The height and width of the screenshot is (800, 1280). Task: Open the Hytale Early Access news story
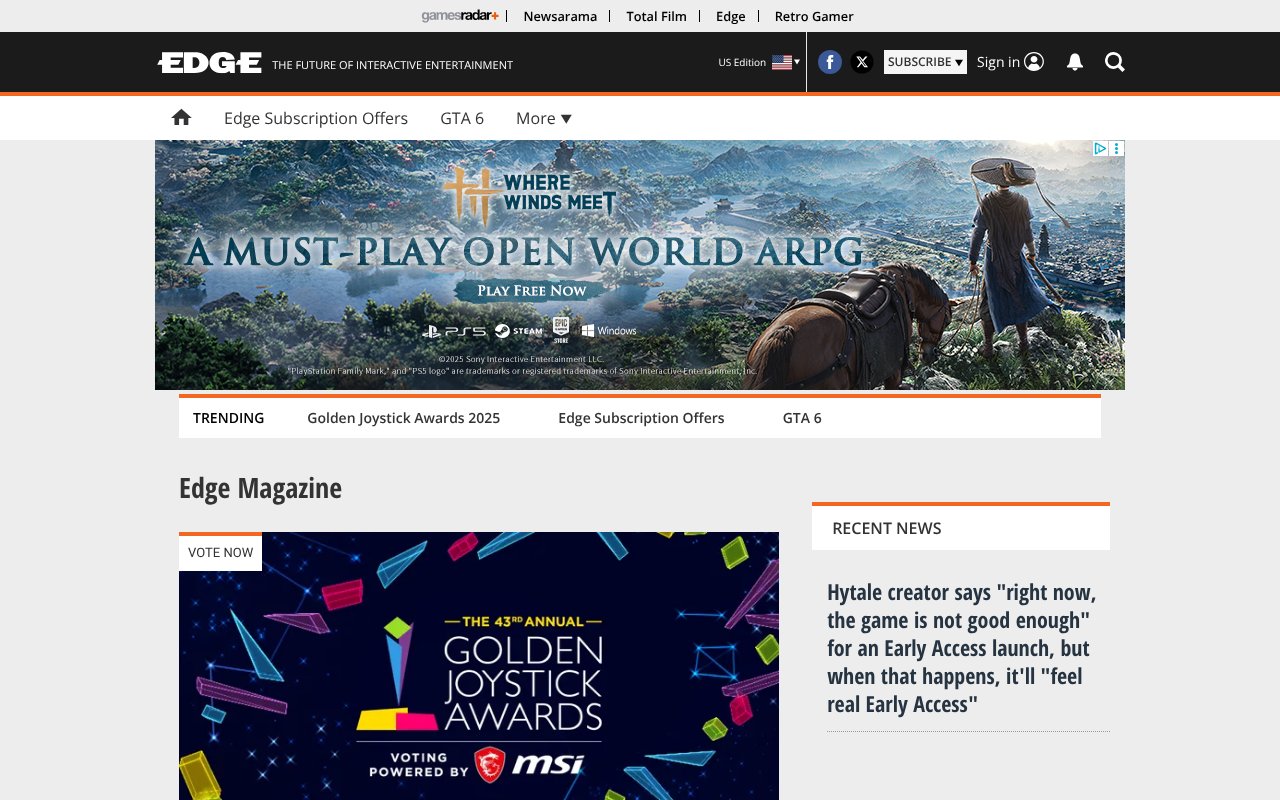point(961,648)
